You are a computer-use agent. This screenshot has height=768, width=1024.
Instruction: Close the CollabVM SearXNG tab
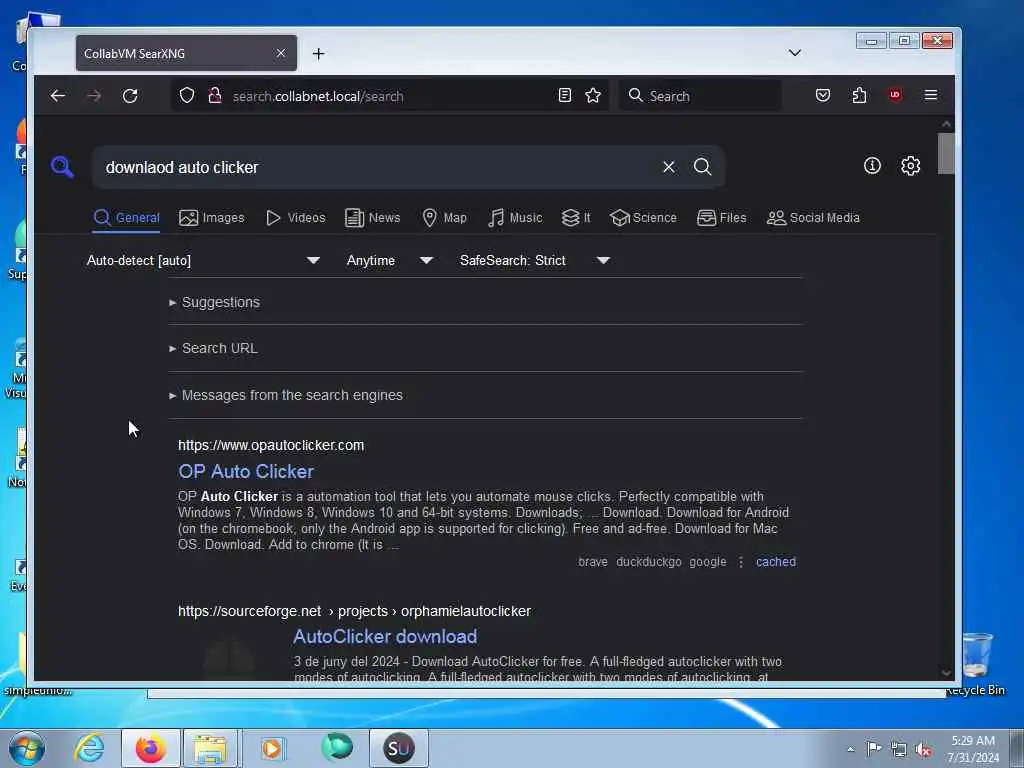point(281,53)
